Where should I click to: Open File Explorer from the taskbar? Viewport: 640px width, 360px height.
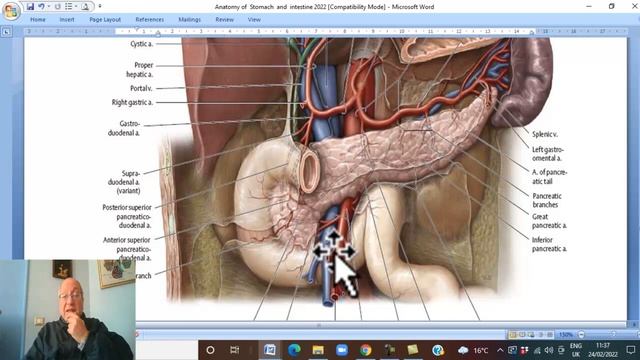coord(318,350)
